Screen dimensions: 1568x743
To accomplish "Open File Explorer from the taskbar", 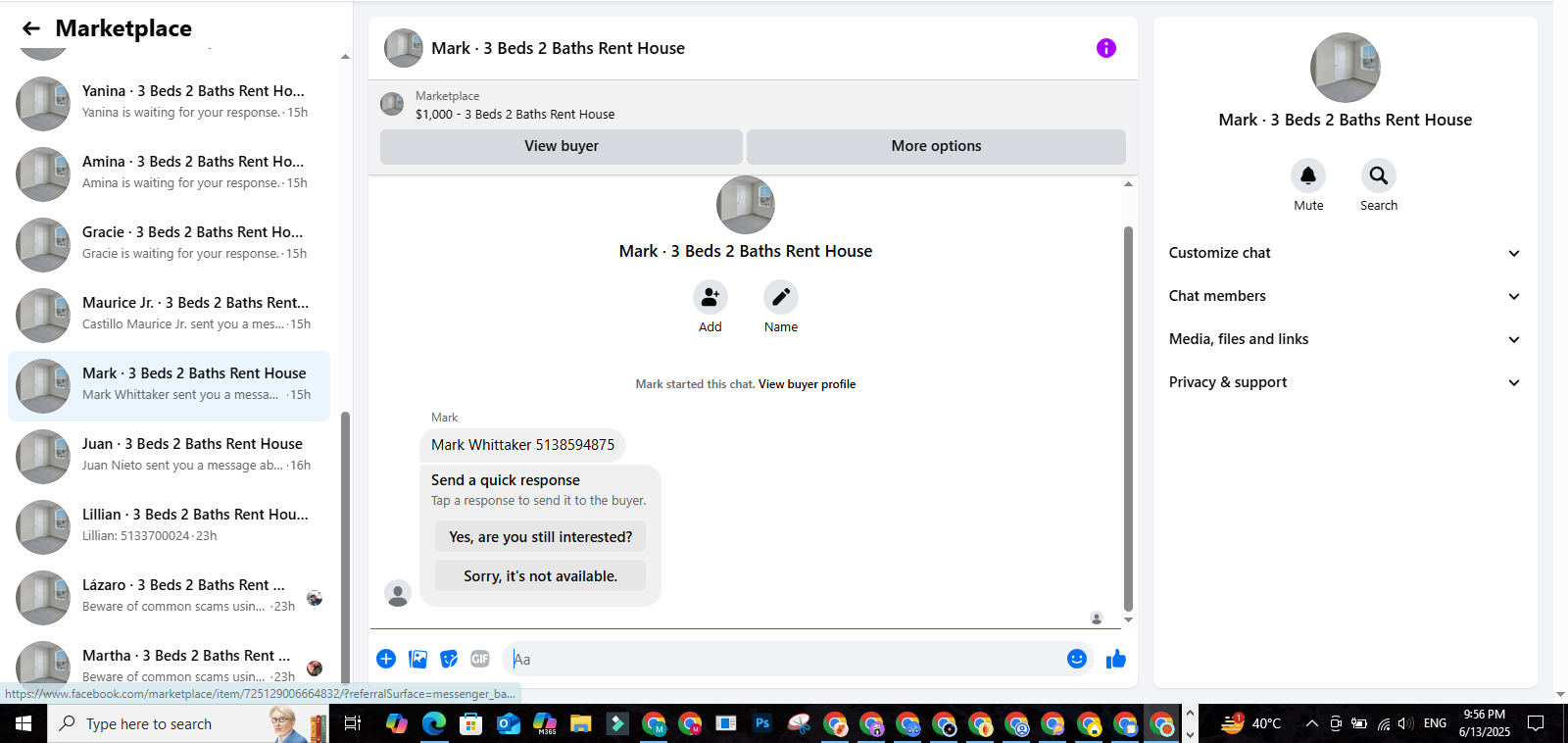I will tap(580, 723).
